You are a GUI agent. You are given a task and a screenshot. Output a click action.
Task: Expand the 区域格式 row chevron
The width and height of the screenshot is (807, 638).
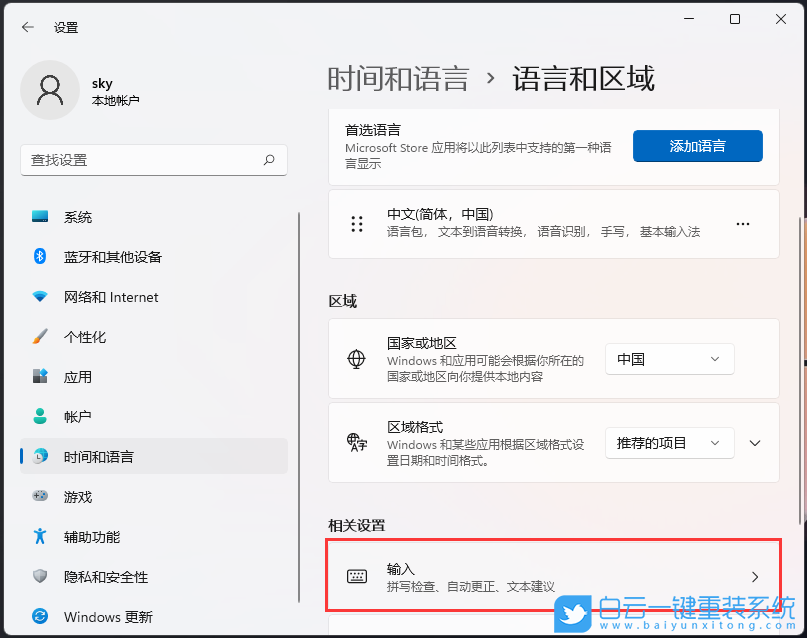point(754,443)
